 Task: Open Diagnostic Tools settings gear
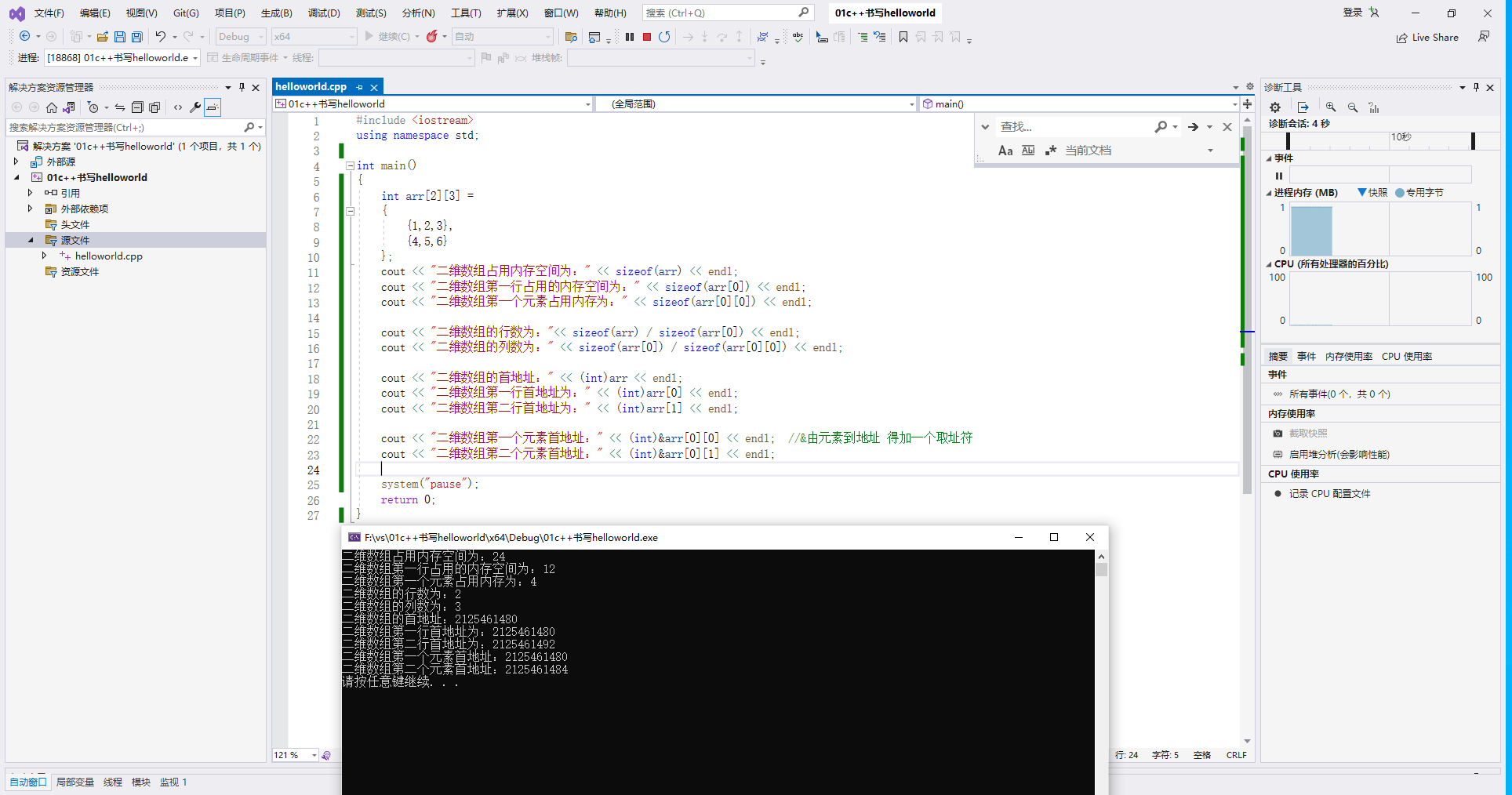pos(1275,107)
